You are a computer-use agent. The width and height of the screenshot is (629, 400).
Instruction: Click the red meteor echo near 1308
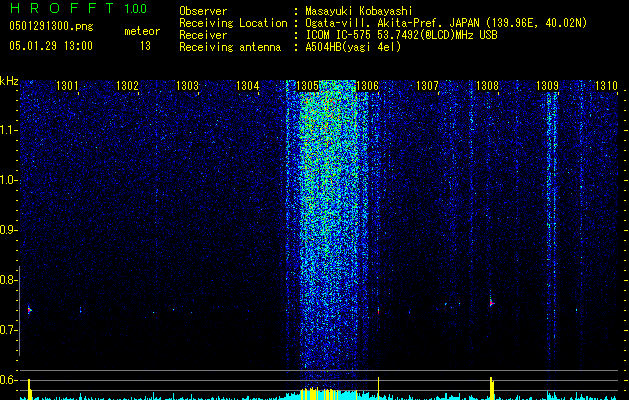coord(491,303)
